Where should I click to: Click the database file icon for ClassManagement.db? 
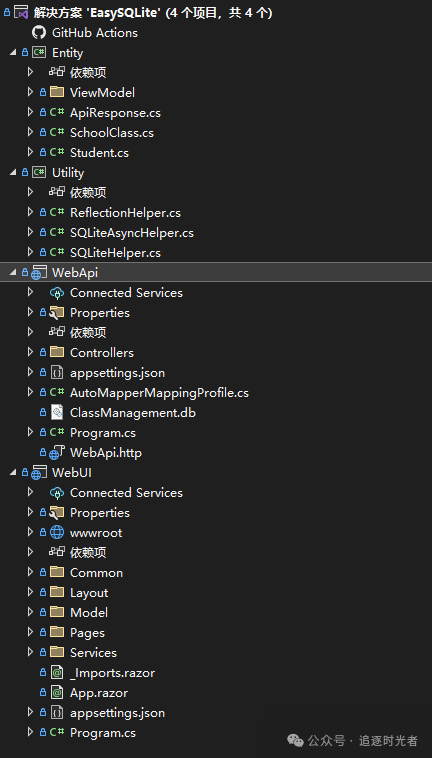57,413
